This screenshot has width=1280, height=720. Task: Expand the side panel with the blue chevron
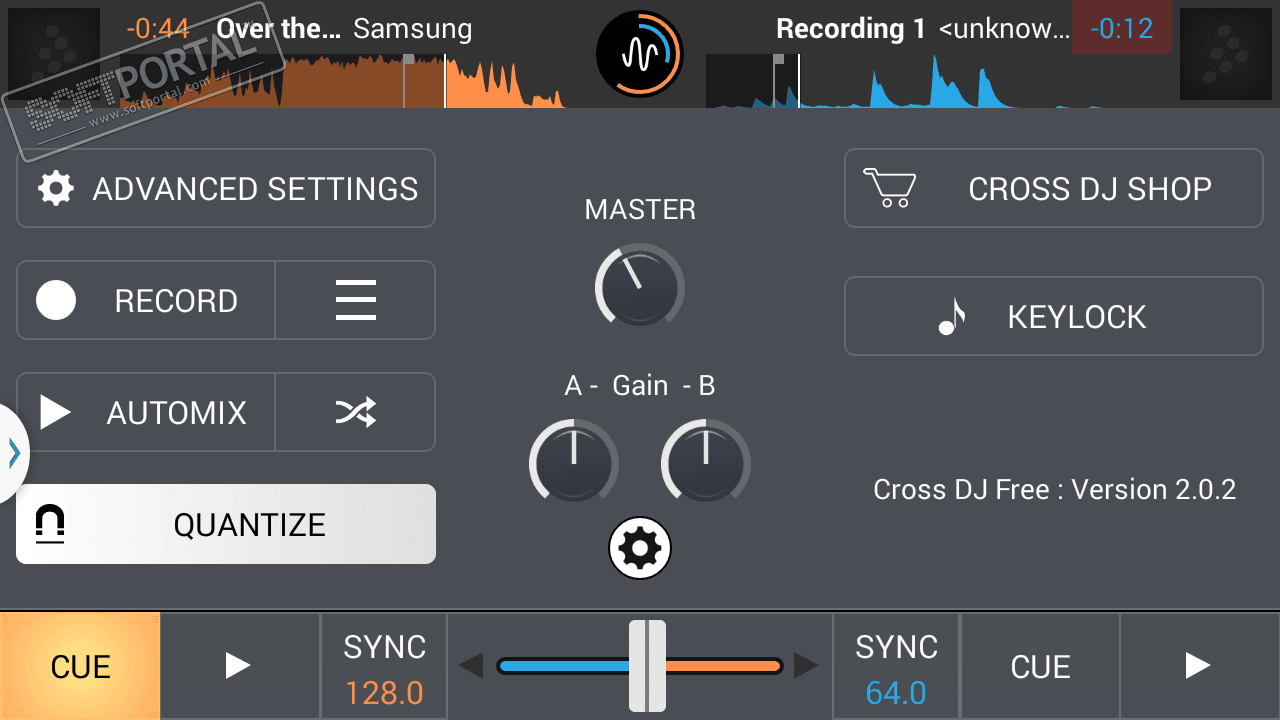(x=14, y=454)
